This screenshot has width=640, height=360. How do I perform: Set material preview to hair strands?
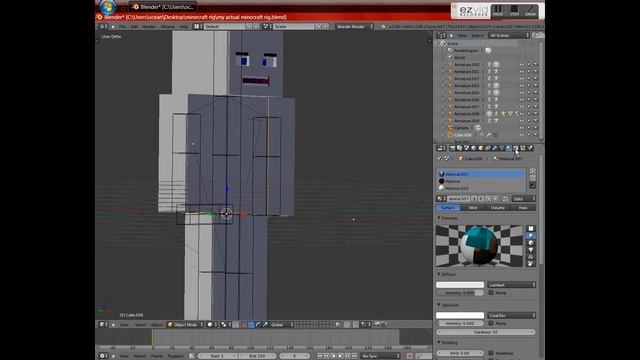(531, 256)
